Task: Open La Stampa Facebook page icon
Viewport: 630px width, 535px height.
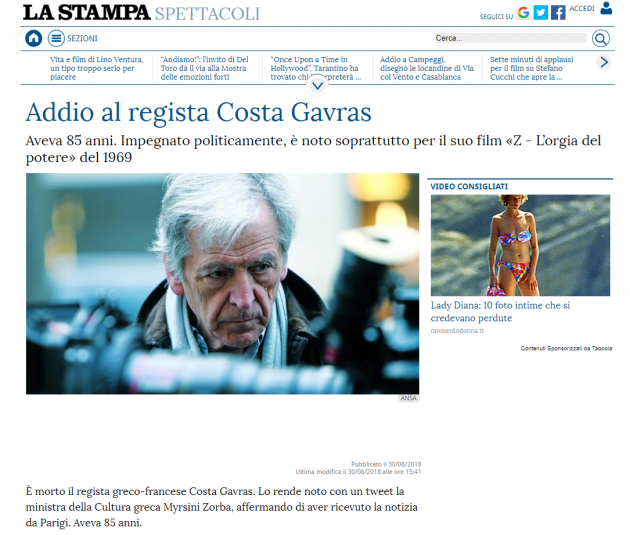Action: (x=558, y=13)
